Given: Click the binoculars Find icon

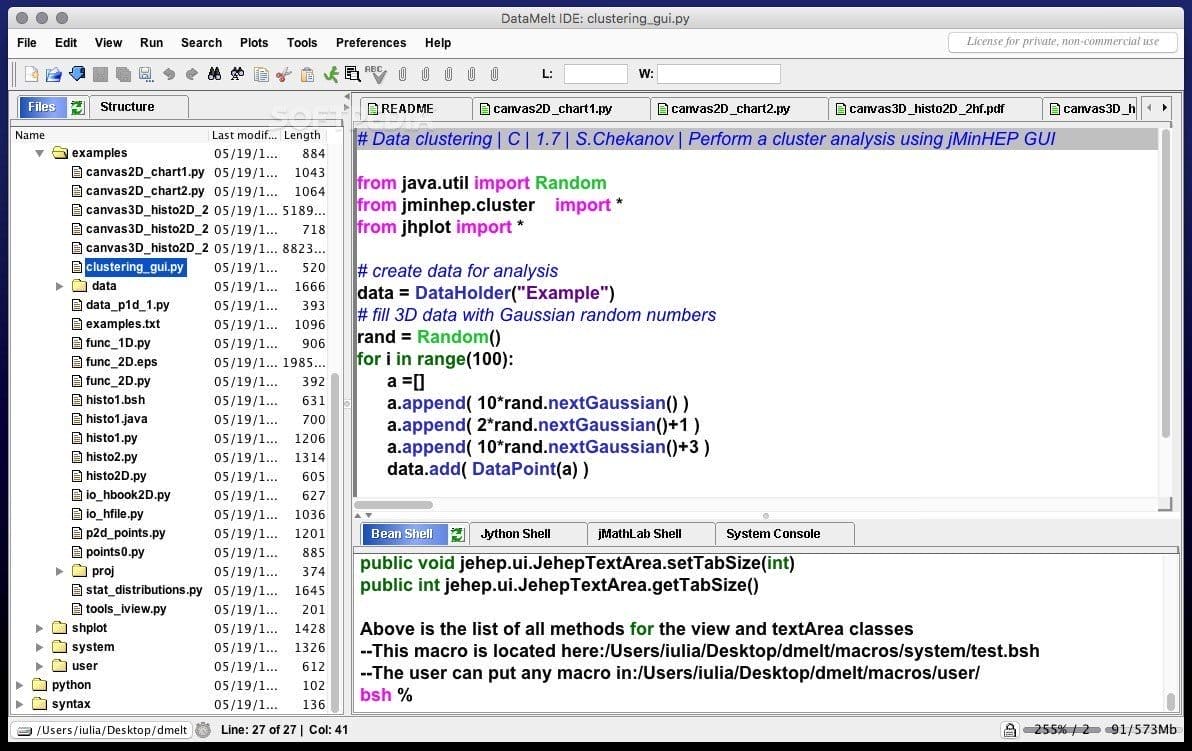Looking at the screenshot, I should (214, 74).
